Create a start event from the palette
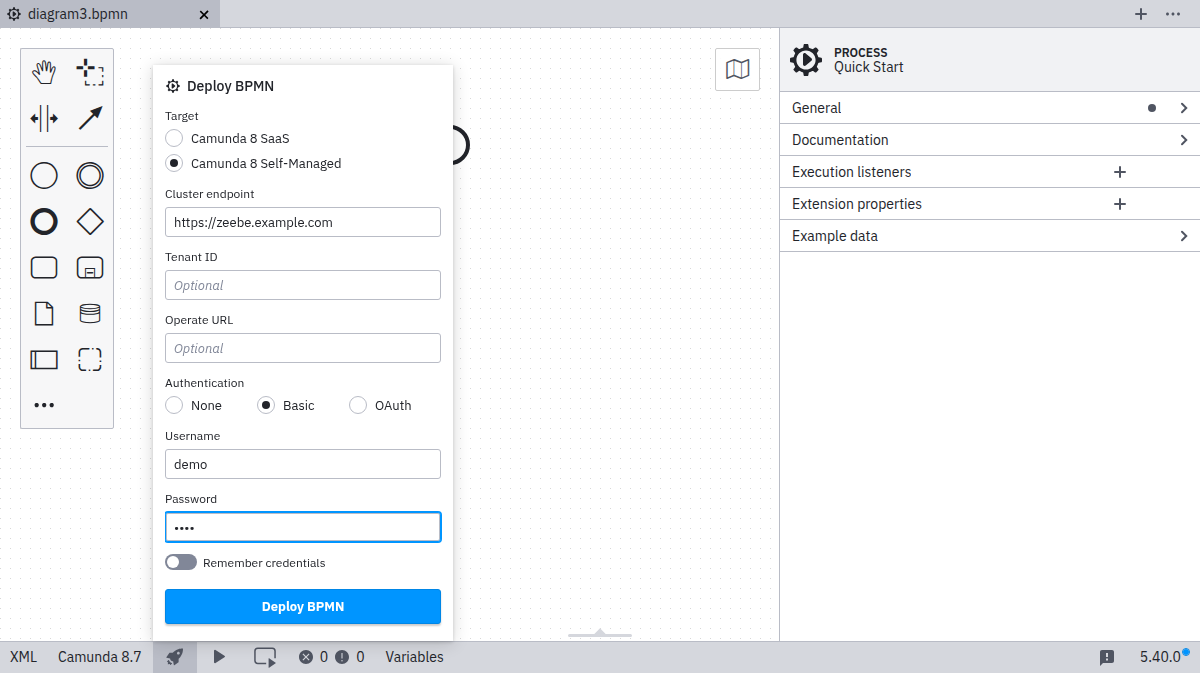 pyautogui.click(x=44, y=175)
